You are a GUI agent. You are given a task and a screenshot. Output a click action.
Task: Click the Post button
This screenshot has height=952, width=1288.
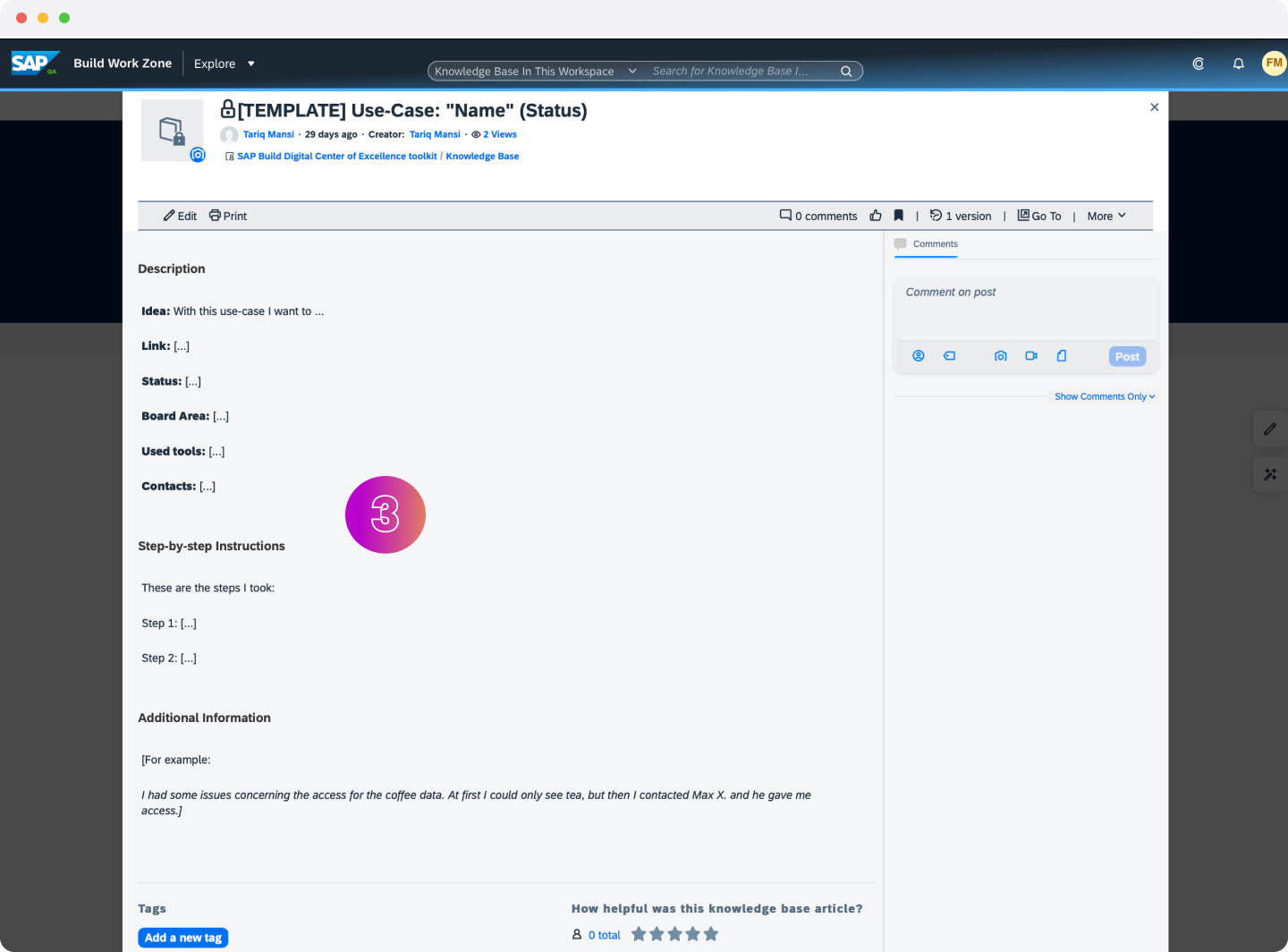pos(1127,356)
